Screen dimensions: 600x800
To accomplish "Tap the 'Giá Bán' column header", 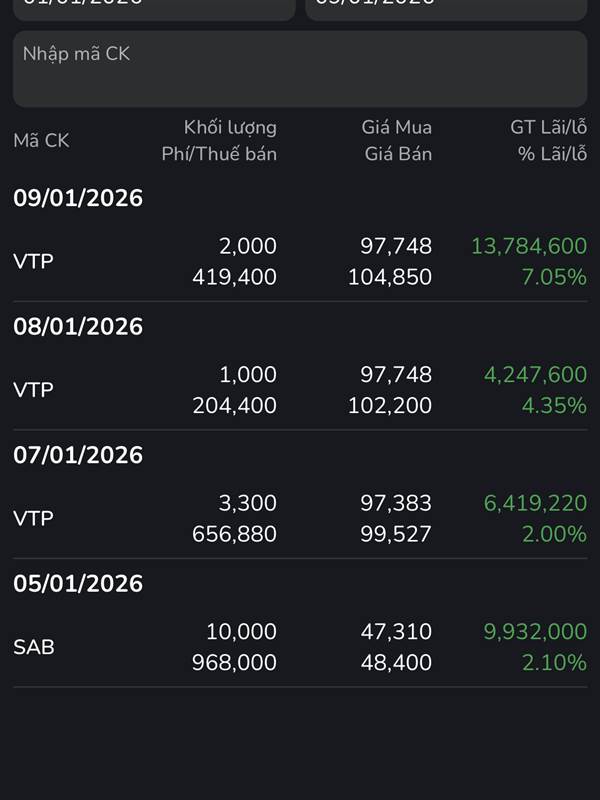I will pos(398,154).
